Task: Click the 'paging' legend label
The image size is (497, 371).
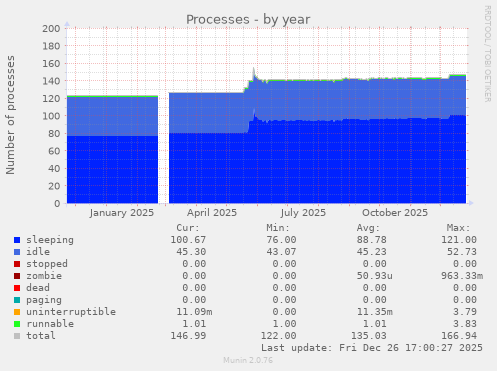Action: point(44,300)
